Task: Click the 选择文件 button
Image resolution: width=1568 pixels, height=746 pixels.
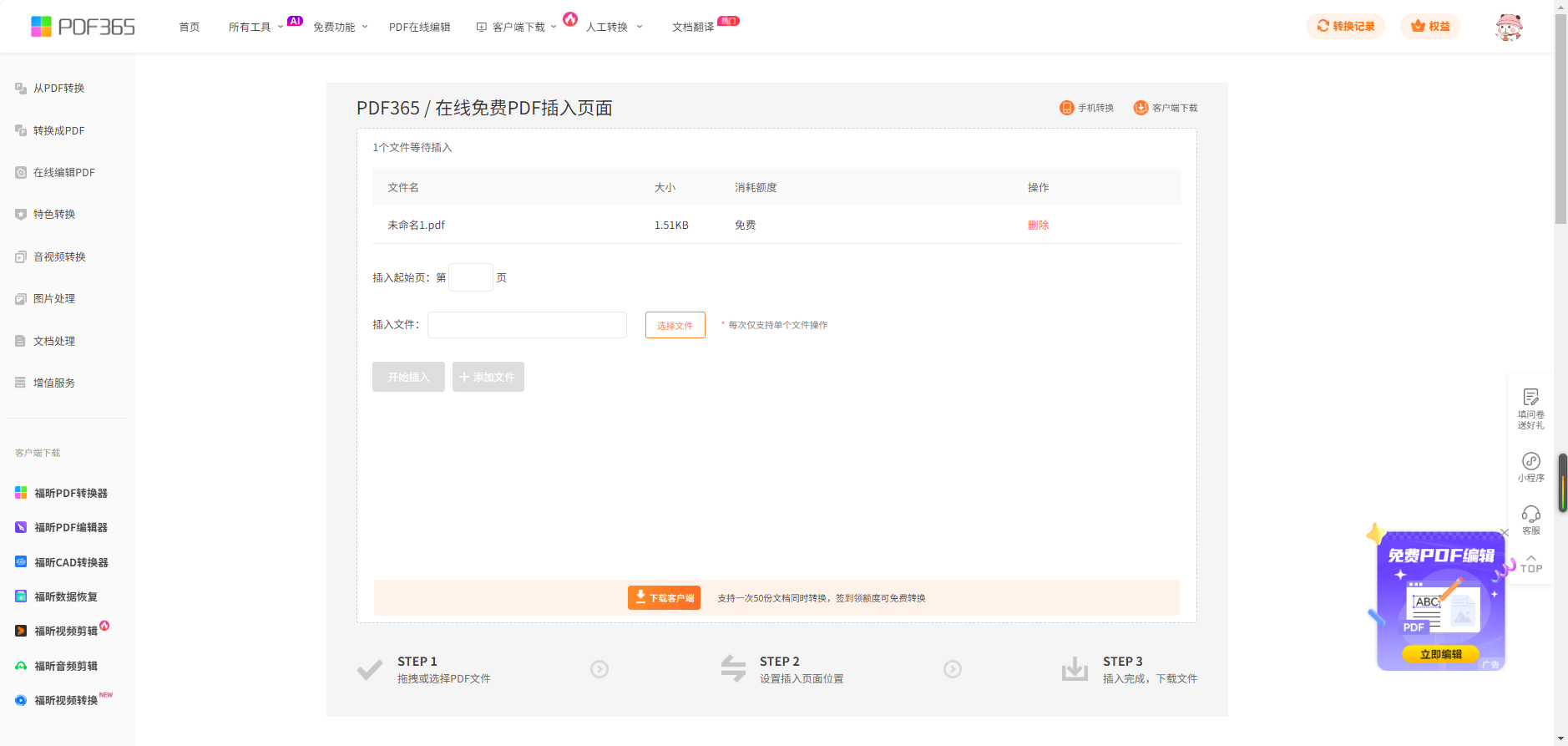Action: tap(675, 325)
